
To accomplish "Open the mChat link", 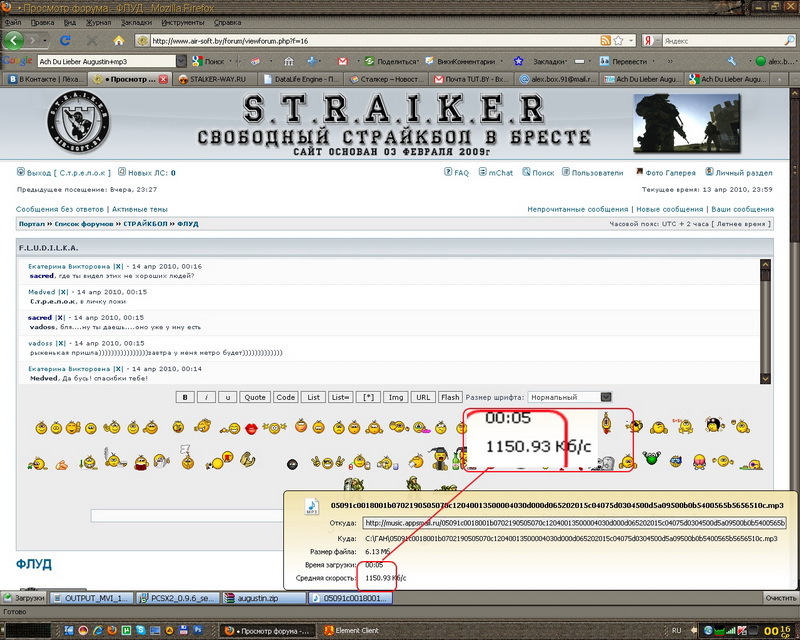I will click(x=496, y=173).
